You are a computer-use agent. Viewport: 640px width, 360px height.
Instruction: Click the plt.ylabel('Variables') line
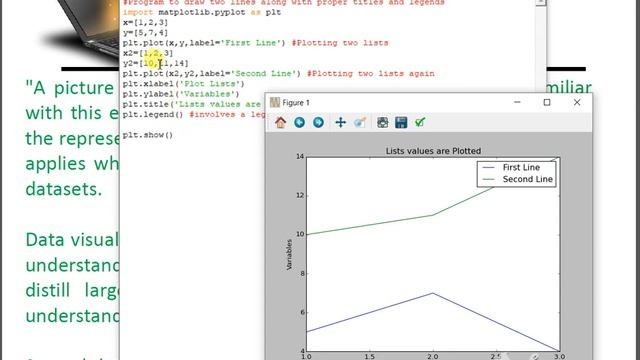(181, 94)
